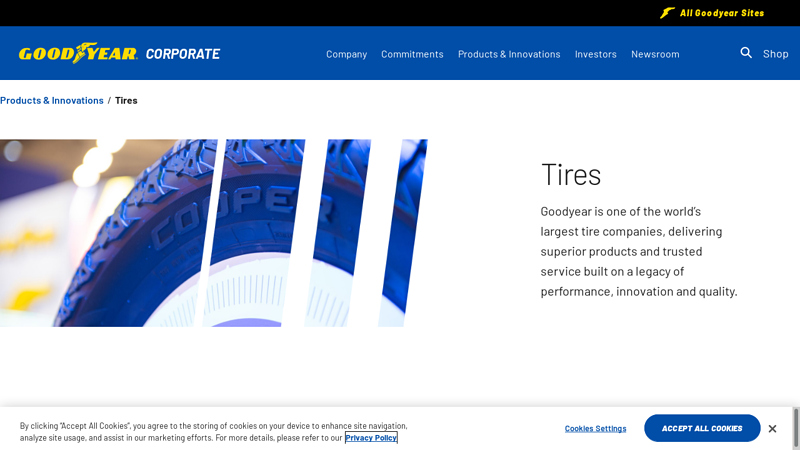800x450 pixels.
Task: Open the Commitments menu
Action: [x=412, y=54]
